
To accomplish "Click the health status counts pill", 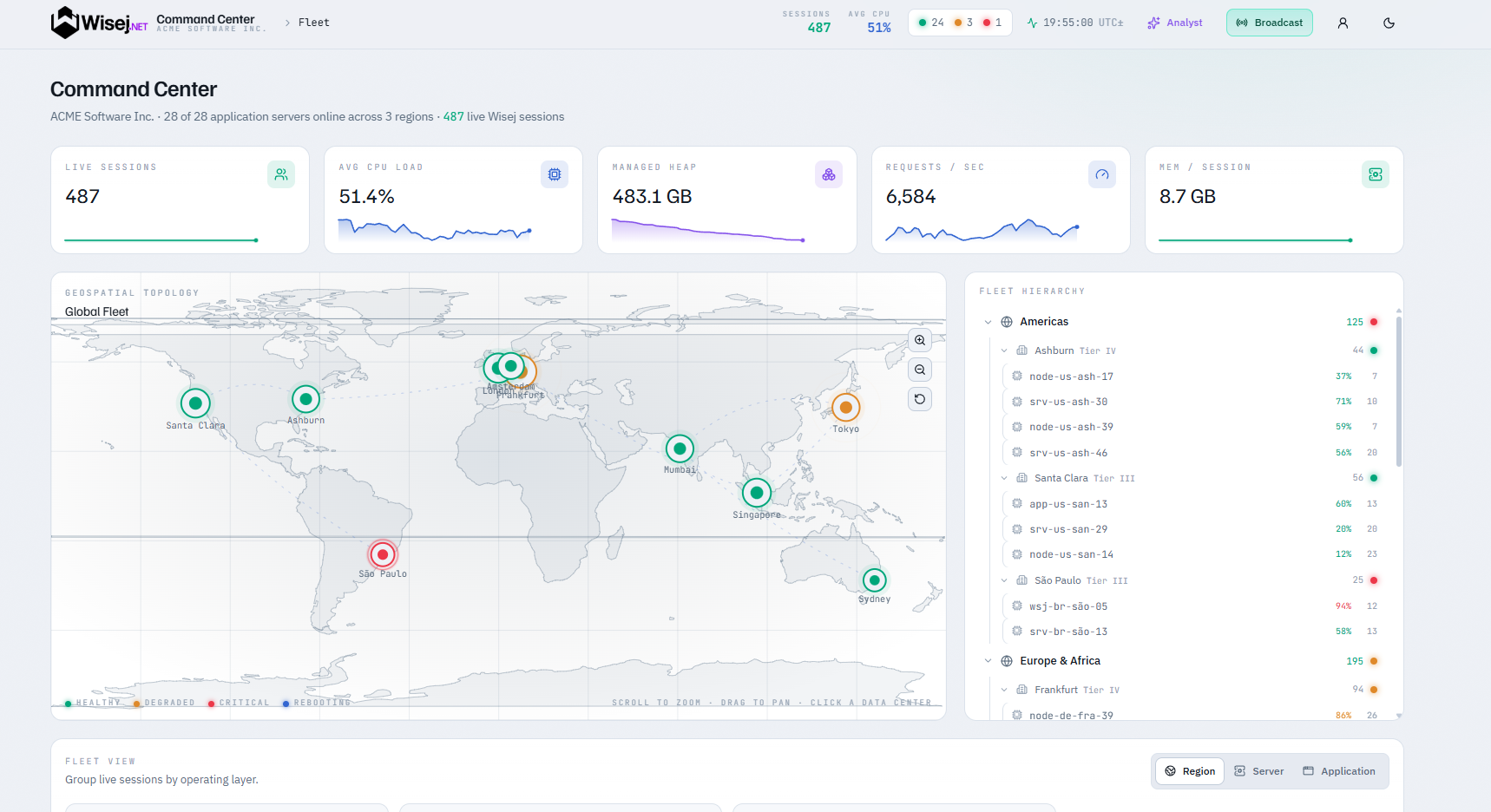I will point(960,23).
